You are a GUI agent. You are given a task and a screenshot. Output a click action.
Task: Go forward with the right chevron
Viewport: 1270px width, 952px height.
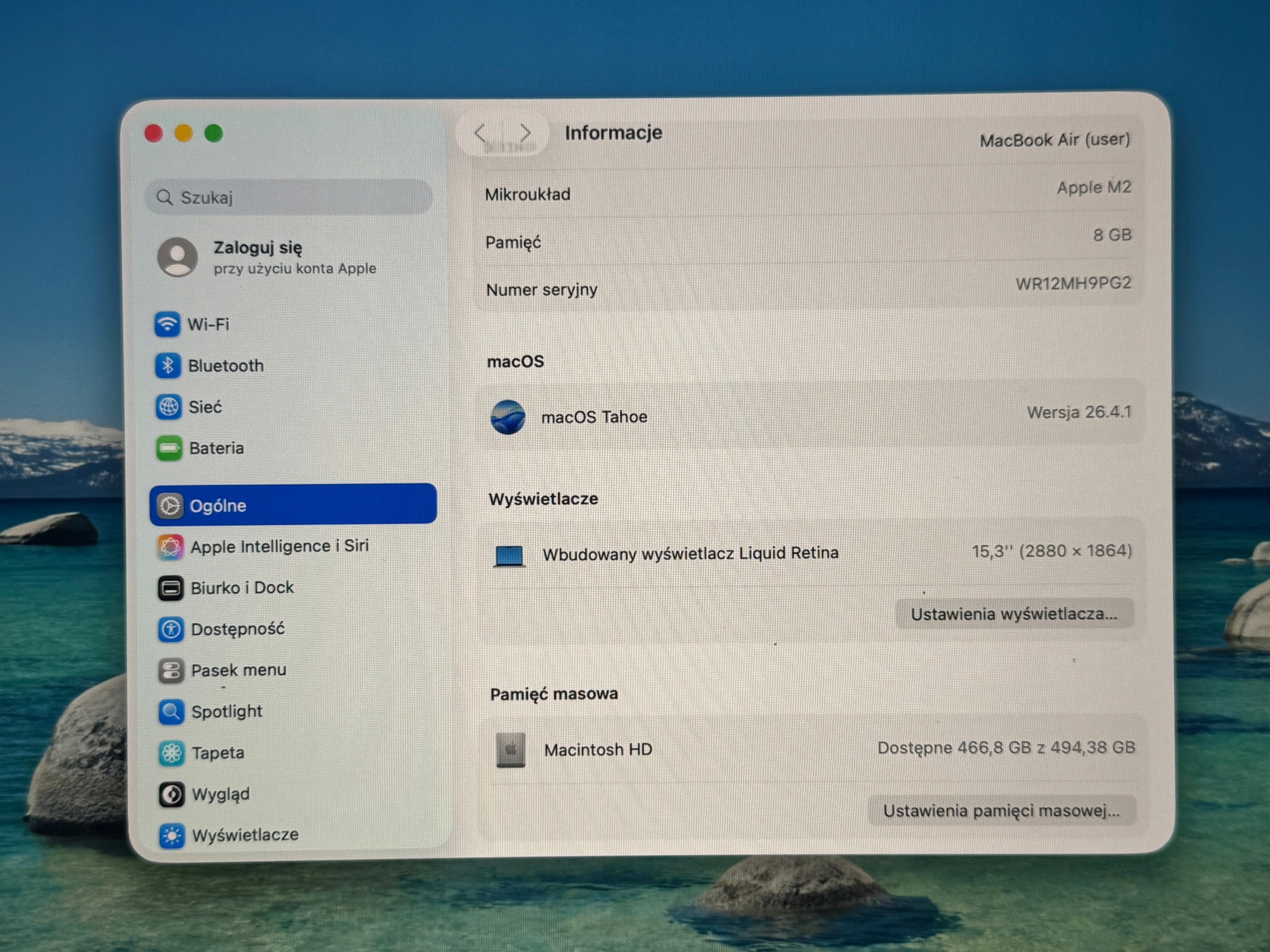coord(525,133)
